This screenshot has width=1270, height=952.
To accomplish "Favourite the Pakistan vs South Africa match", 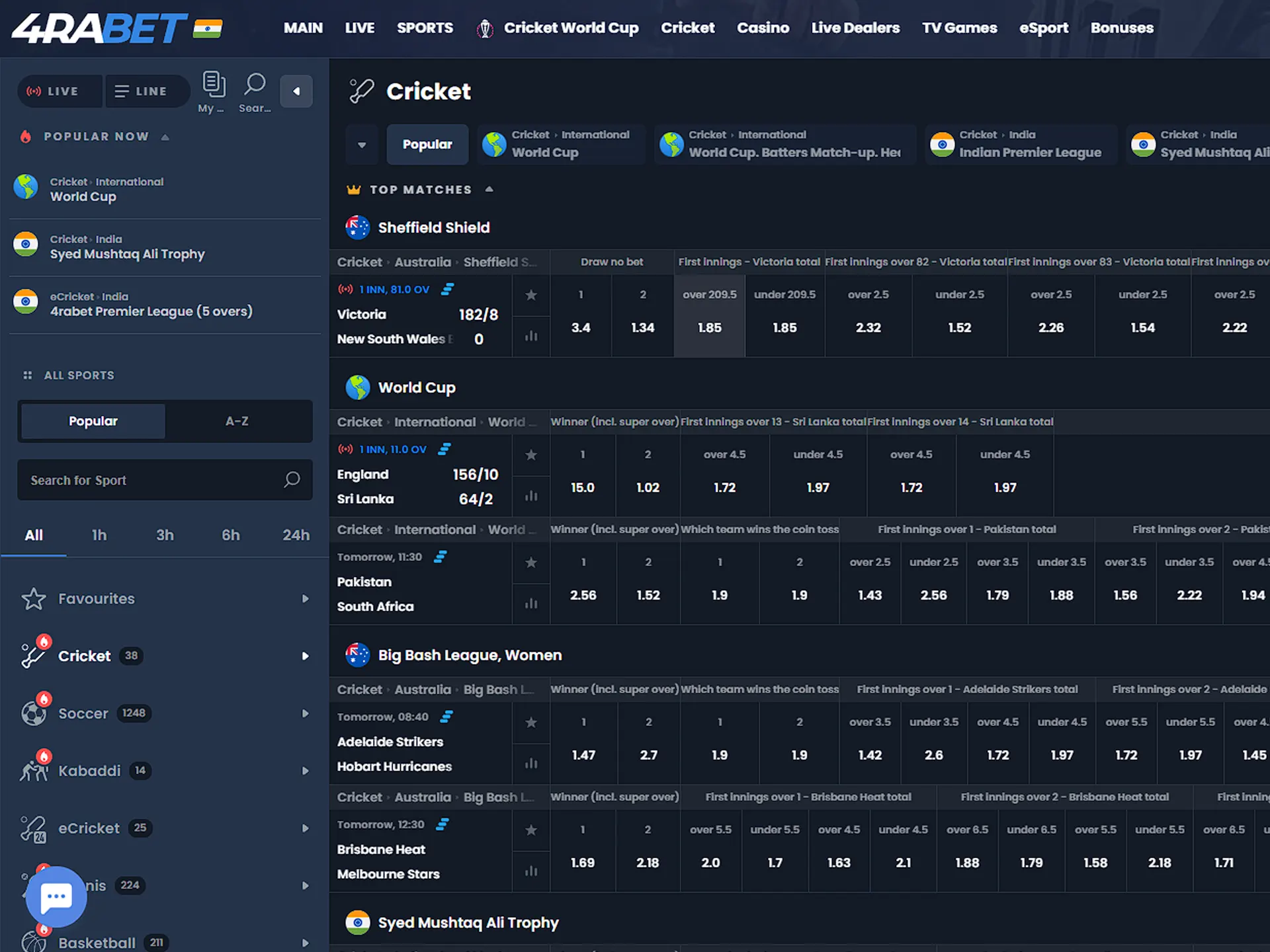I will click(x=531, y=563).
